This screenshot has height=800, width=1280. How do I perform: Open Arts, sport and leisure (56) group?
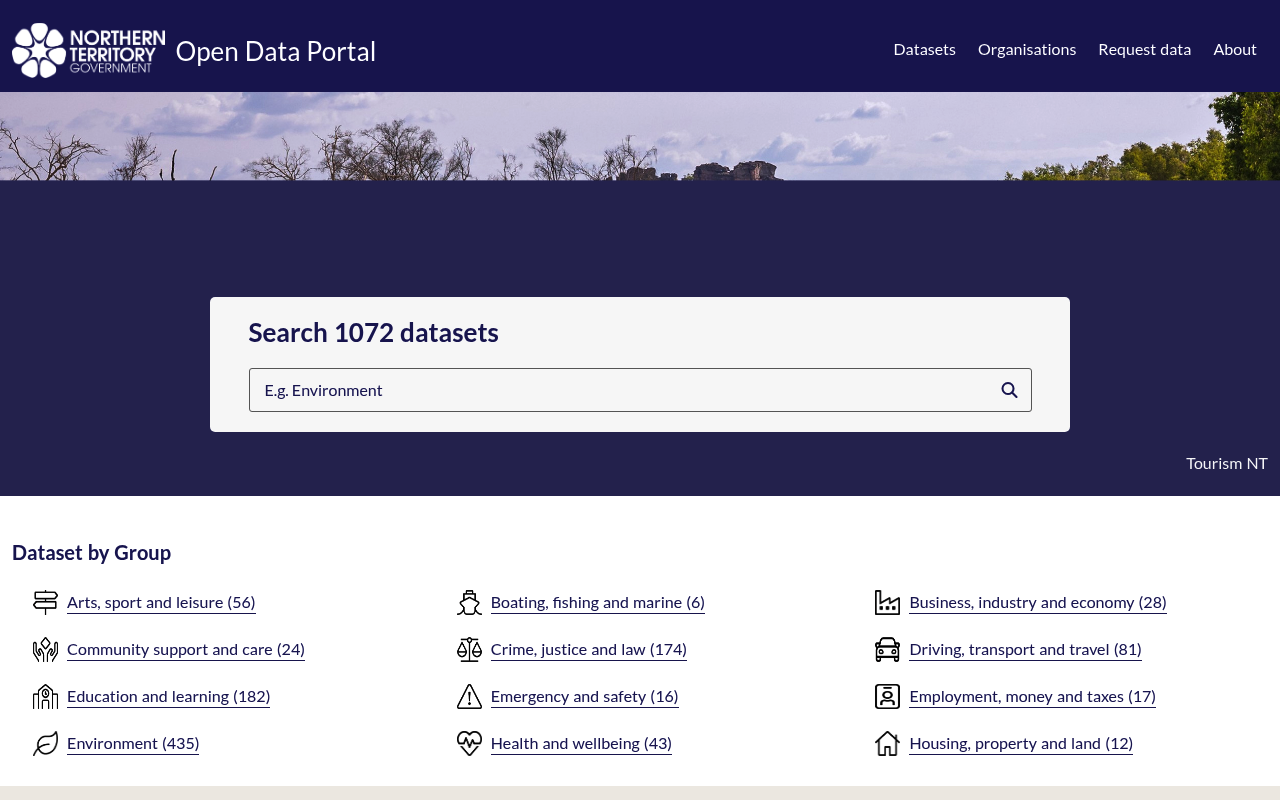(x=161, y=602)
